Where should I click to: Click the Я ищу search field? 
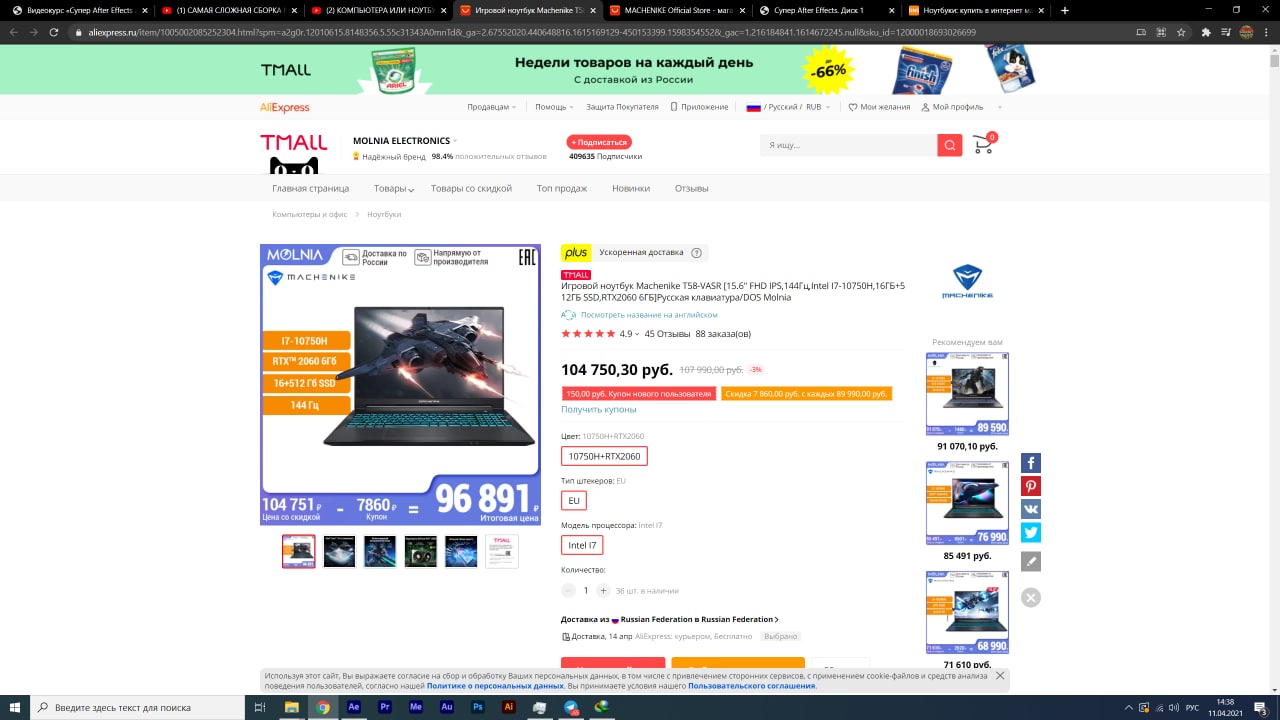849,146
